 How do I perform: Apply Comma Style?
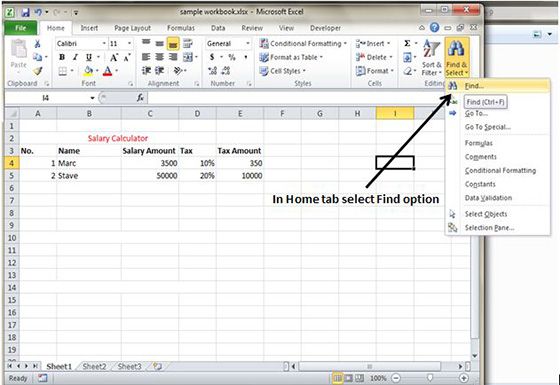point(246,57)
